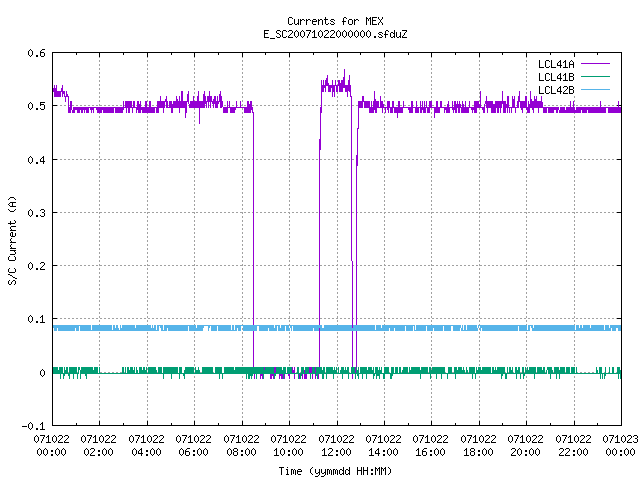
Task: Click the x-axis tick '071022 08:00'
Action: pyautogui.click(x=241, y=445)
